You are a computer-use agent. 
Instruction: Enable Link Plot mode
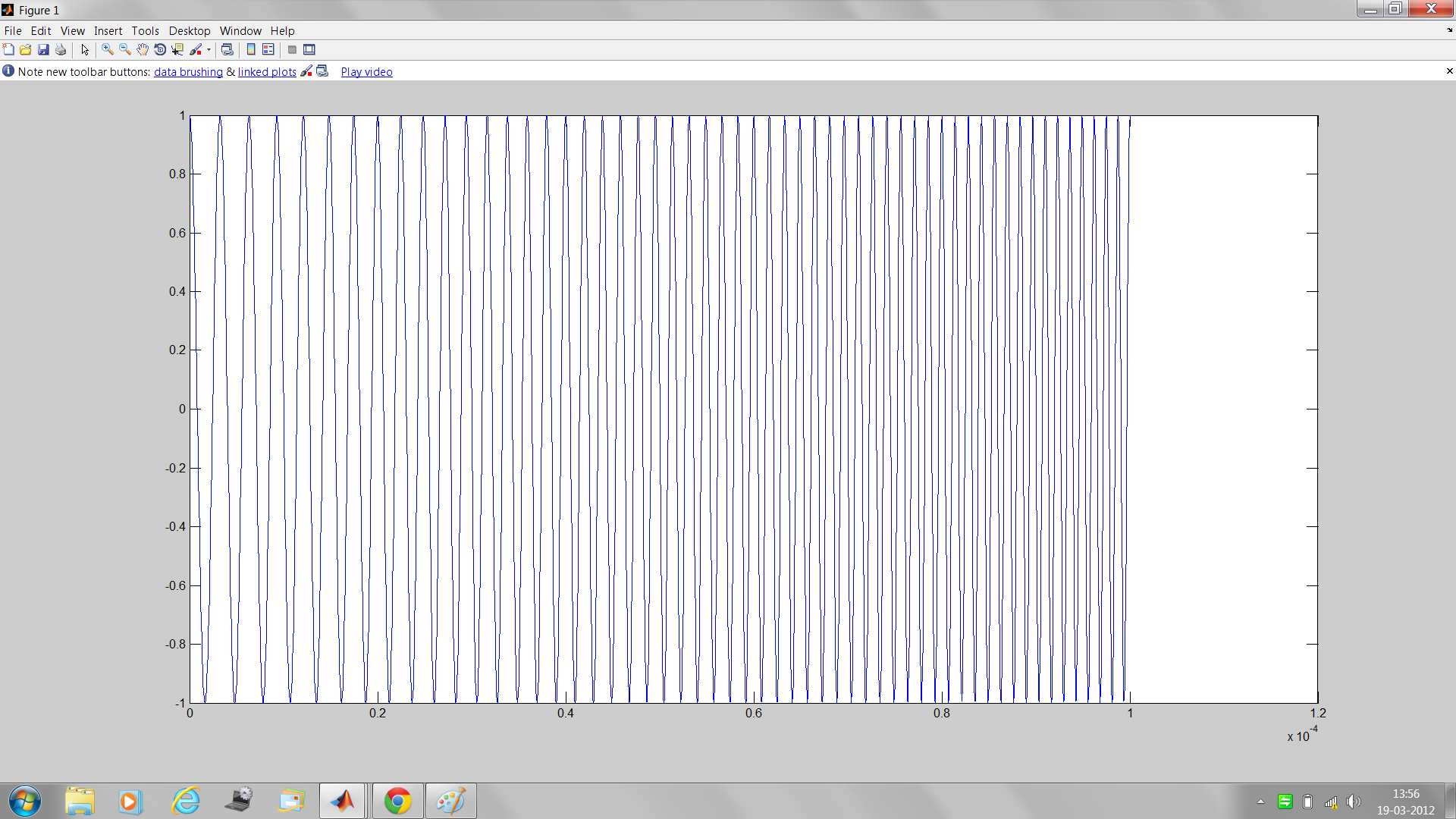[x=227, y=49]
